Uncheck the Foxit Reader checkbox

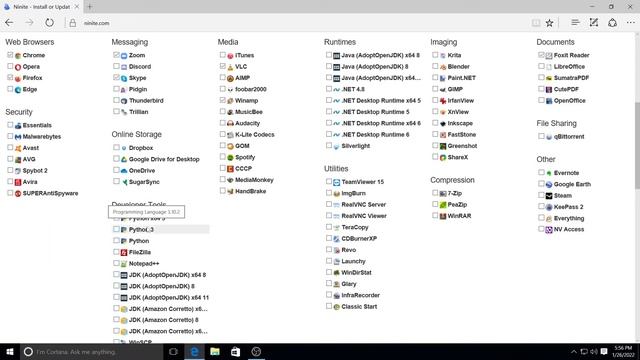click(541, 55)
